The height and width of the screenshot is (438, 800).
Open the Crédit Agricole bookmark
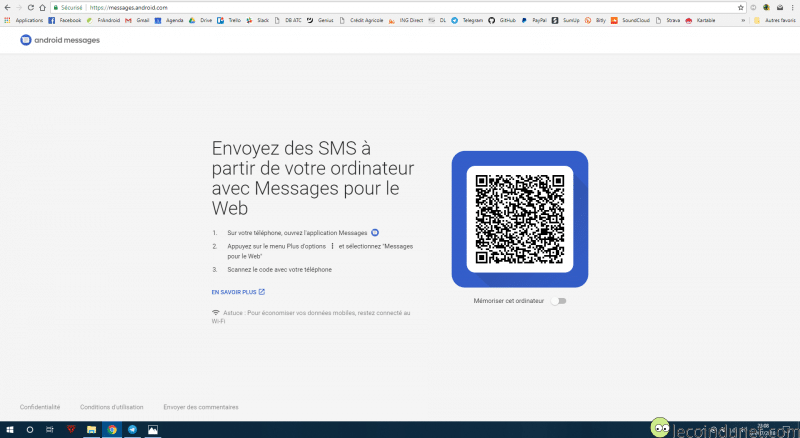pyautogui.click(x=361, y=20)
